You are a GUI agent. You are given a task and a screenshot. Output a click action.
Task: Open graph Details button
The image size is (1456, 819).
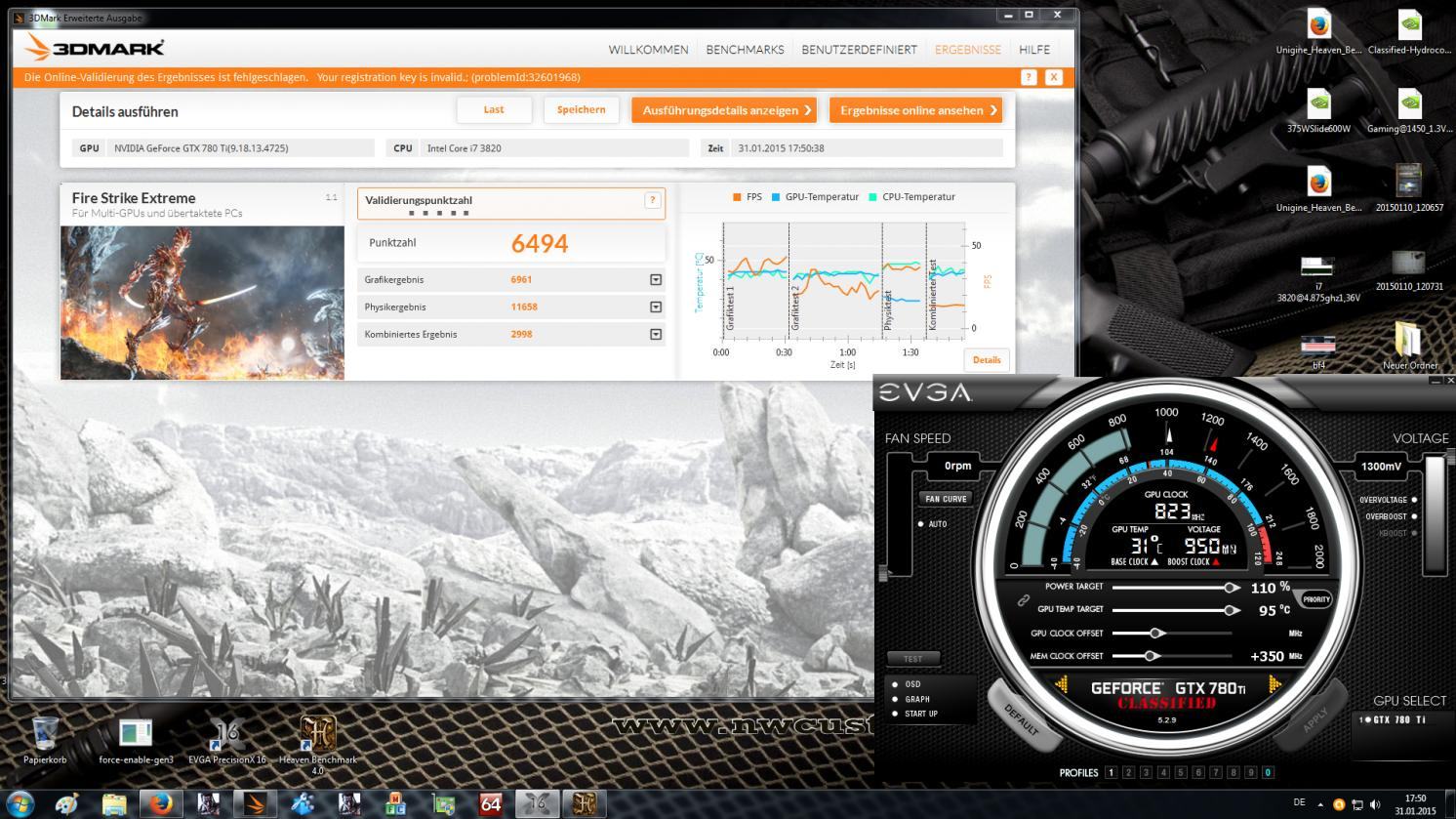987,360
